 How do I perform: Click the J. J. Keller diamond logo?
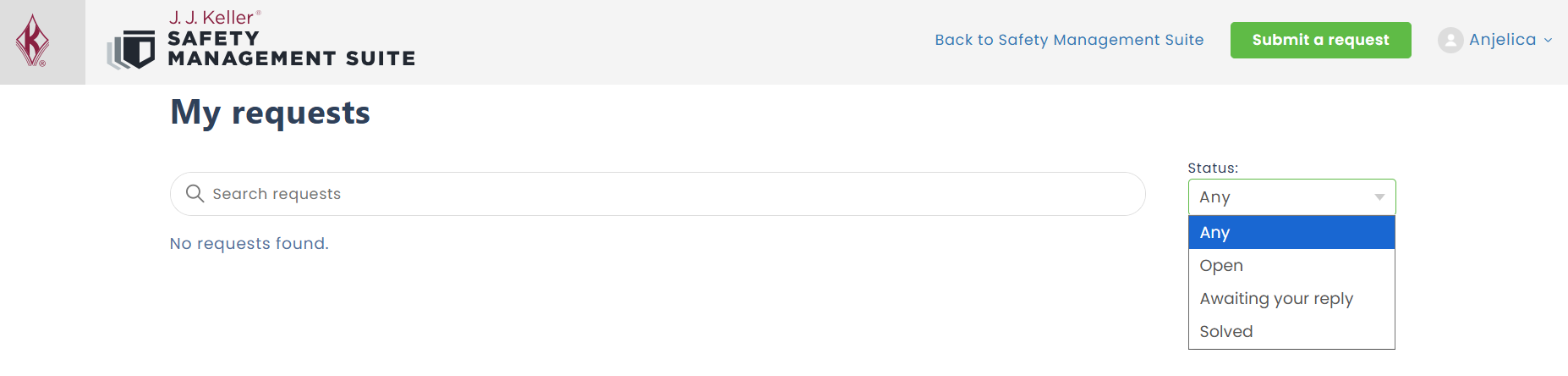pos(33,41)
